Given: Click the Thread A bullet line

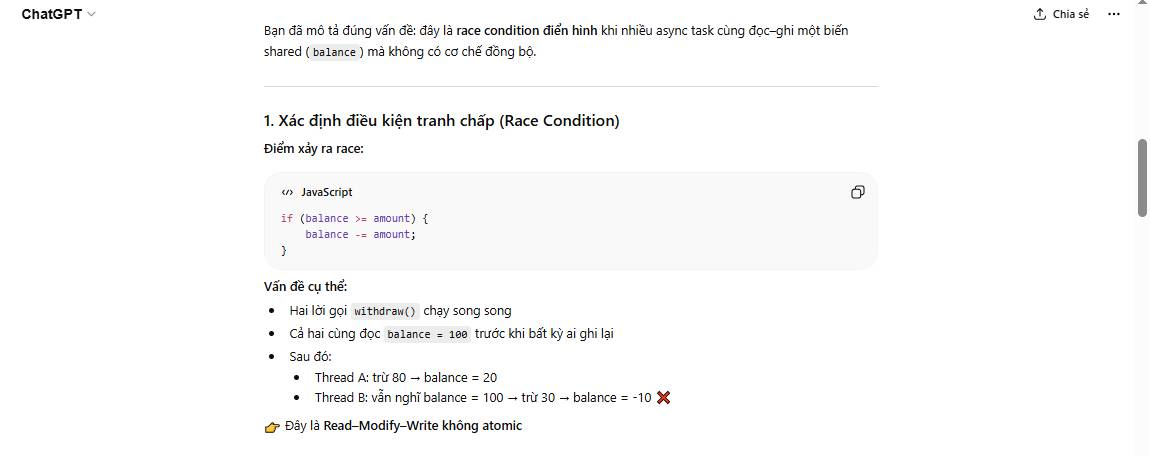Looking at the screenshot, I should coord(405,377).
